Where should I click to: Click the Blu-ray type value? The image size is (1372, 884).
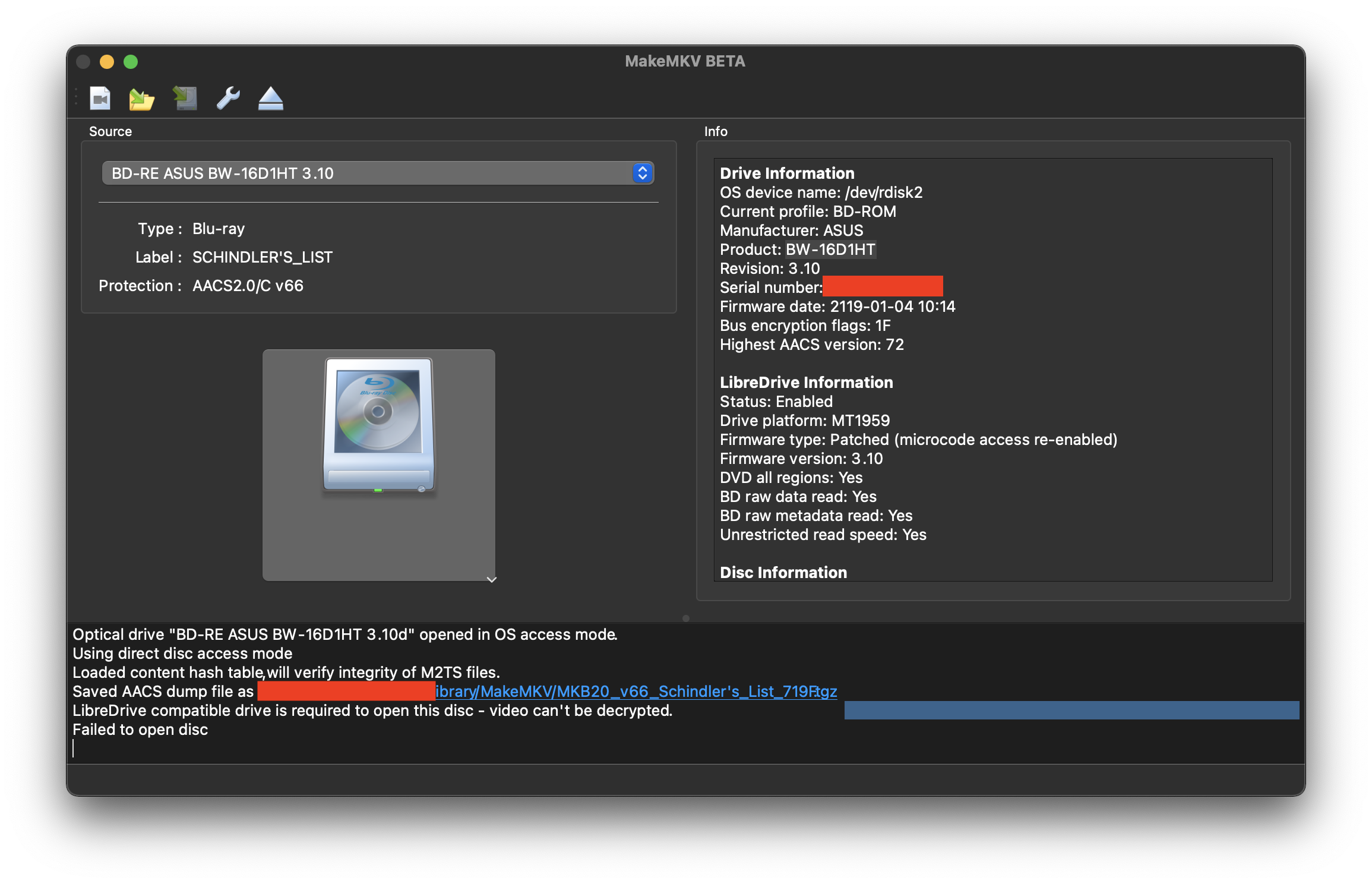point(219,229)
